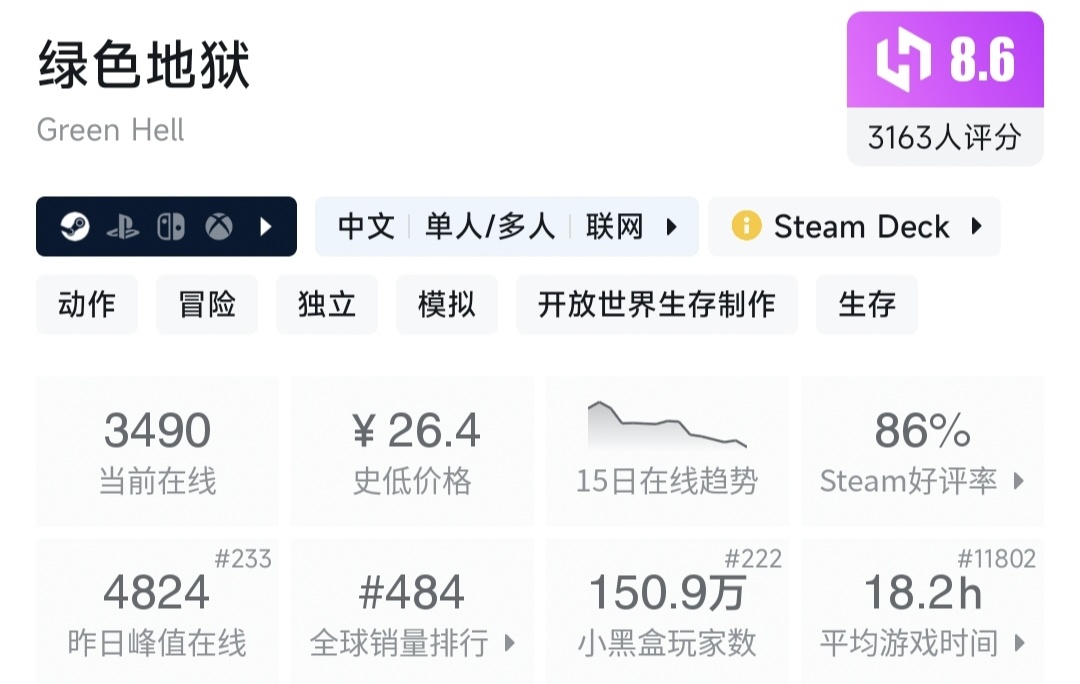This screenshot has width=1080, height=684.
Task: Open the 冒险 genre tag
Action: (x=207, y=305)
